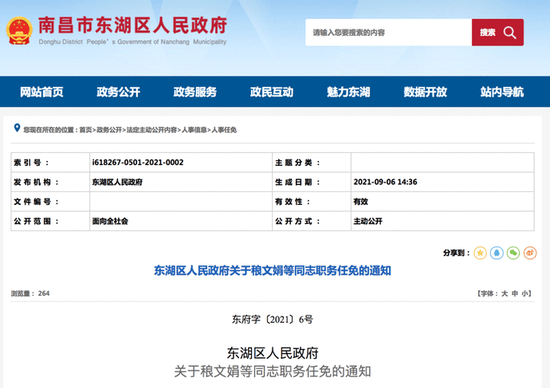The image size is (550, 388).
Task: Select disclosure scope 面向全社会
Action: [110, 221]
